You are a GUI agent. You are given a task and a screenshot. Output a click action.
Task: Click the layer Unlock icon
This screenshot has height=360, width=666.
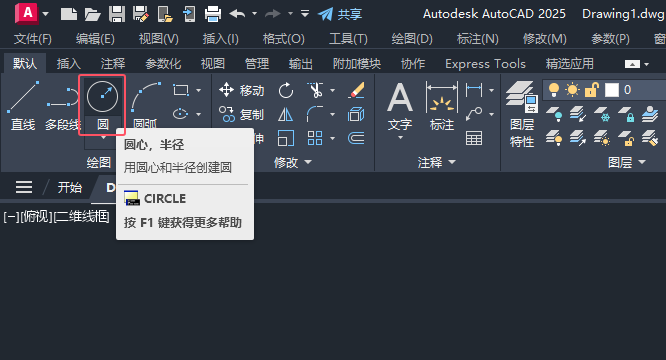(x=626, y=138)
